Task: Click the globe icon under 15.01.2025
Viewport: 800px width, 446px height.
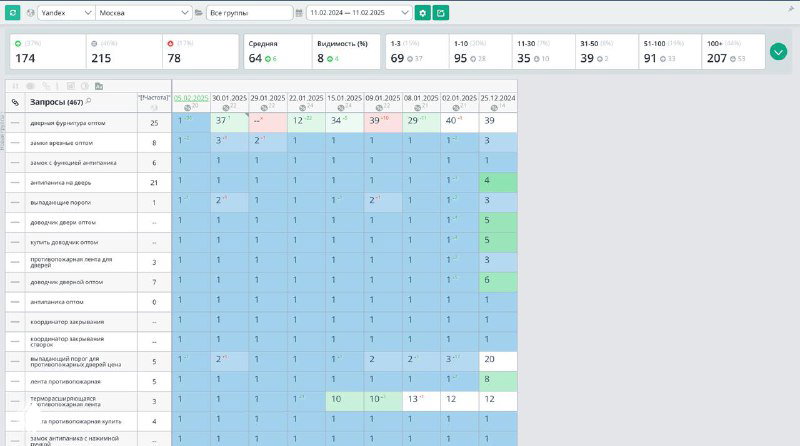Action: click(x=341, y=108)
